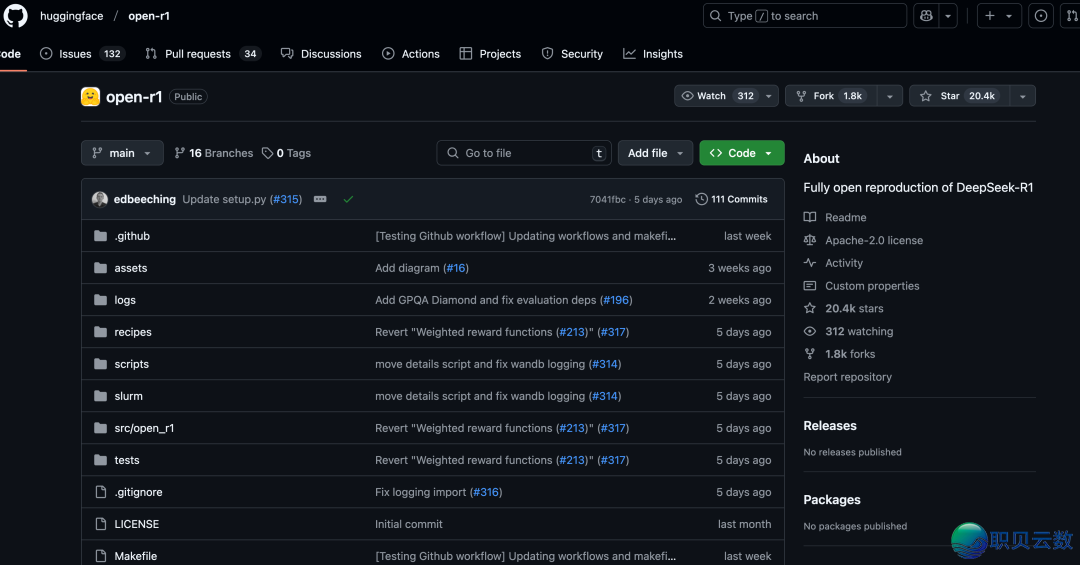This screenshot has height=565, width=1080.
Task: Click the GitHub logo home icon
Action: (15, 15)
